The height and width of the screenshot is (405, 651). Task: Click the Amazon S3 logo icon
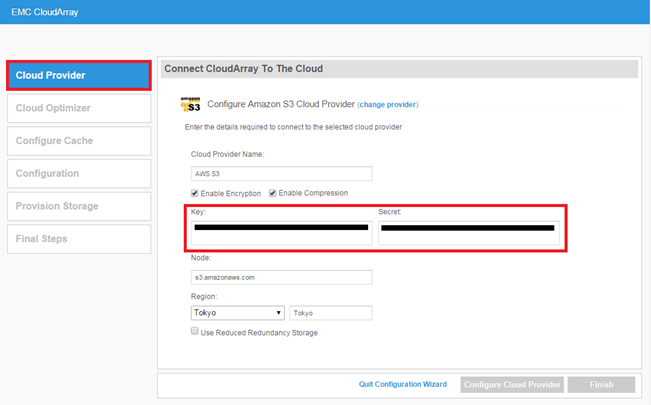(x=191, y=104)
